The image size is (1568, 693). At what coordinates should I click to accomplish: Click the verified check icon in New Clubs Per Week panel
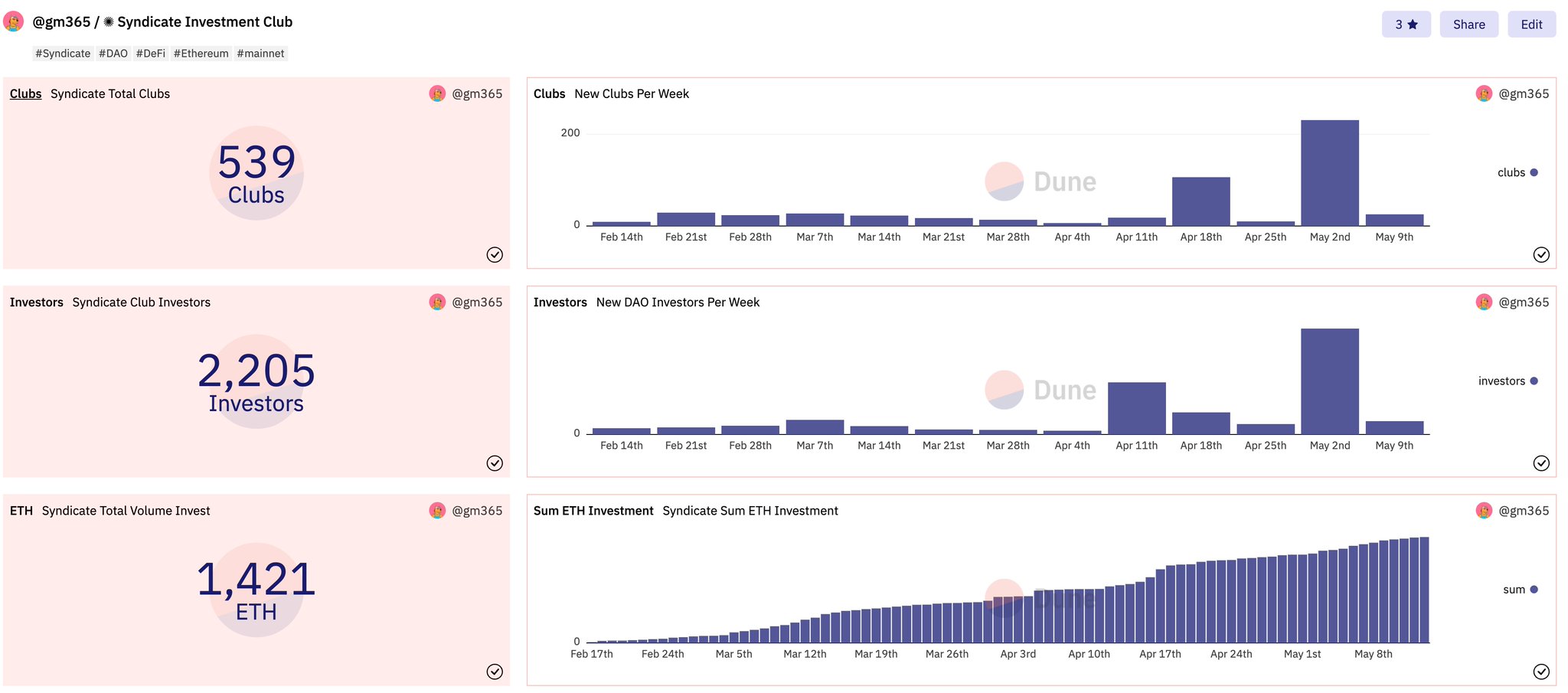(1541, 255)
